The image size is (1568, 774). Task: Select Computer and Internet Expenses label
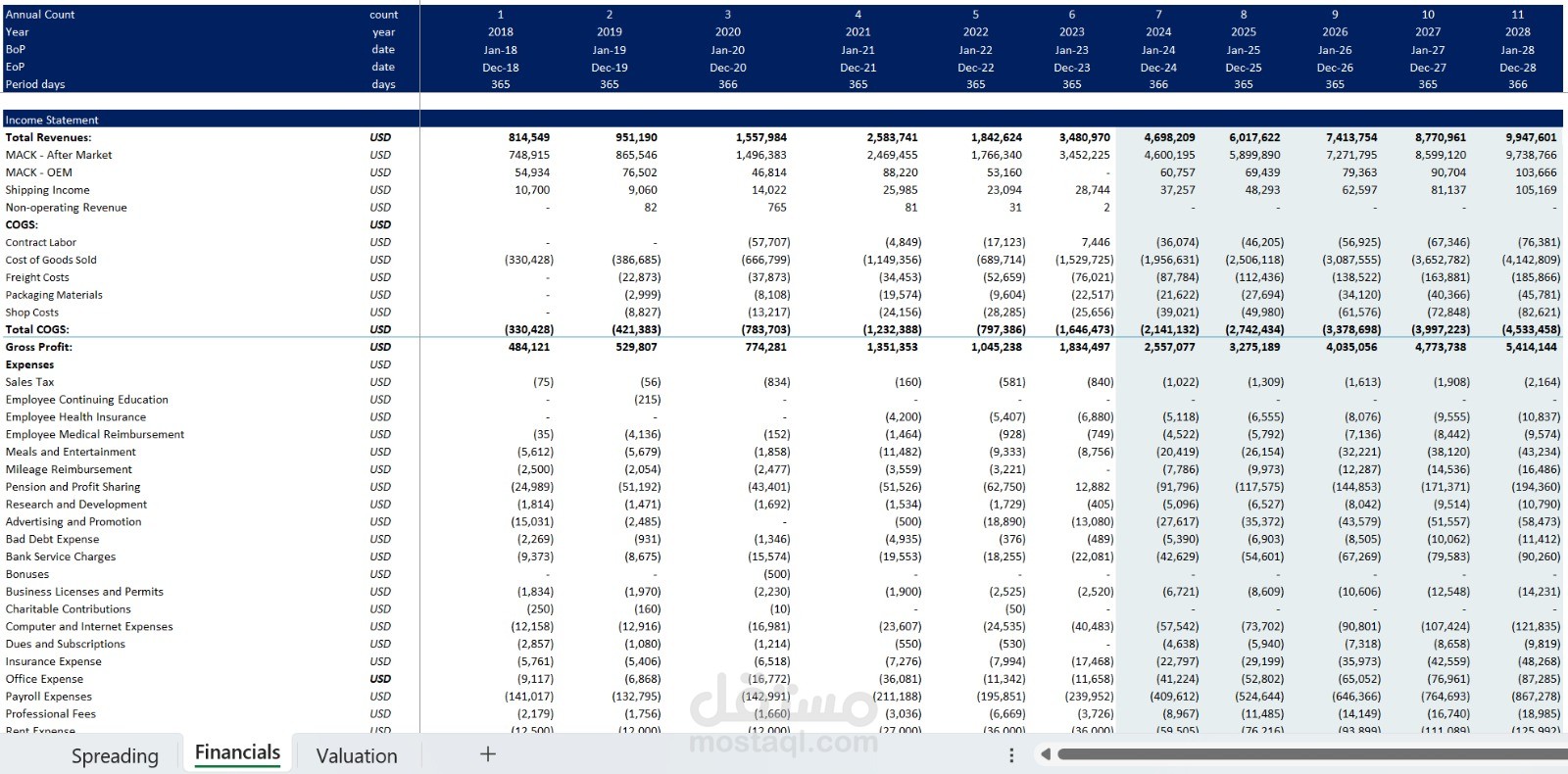pos(89,627)
